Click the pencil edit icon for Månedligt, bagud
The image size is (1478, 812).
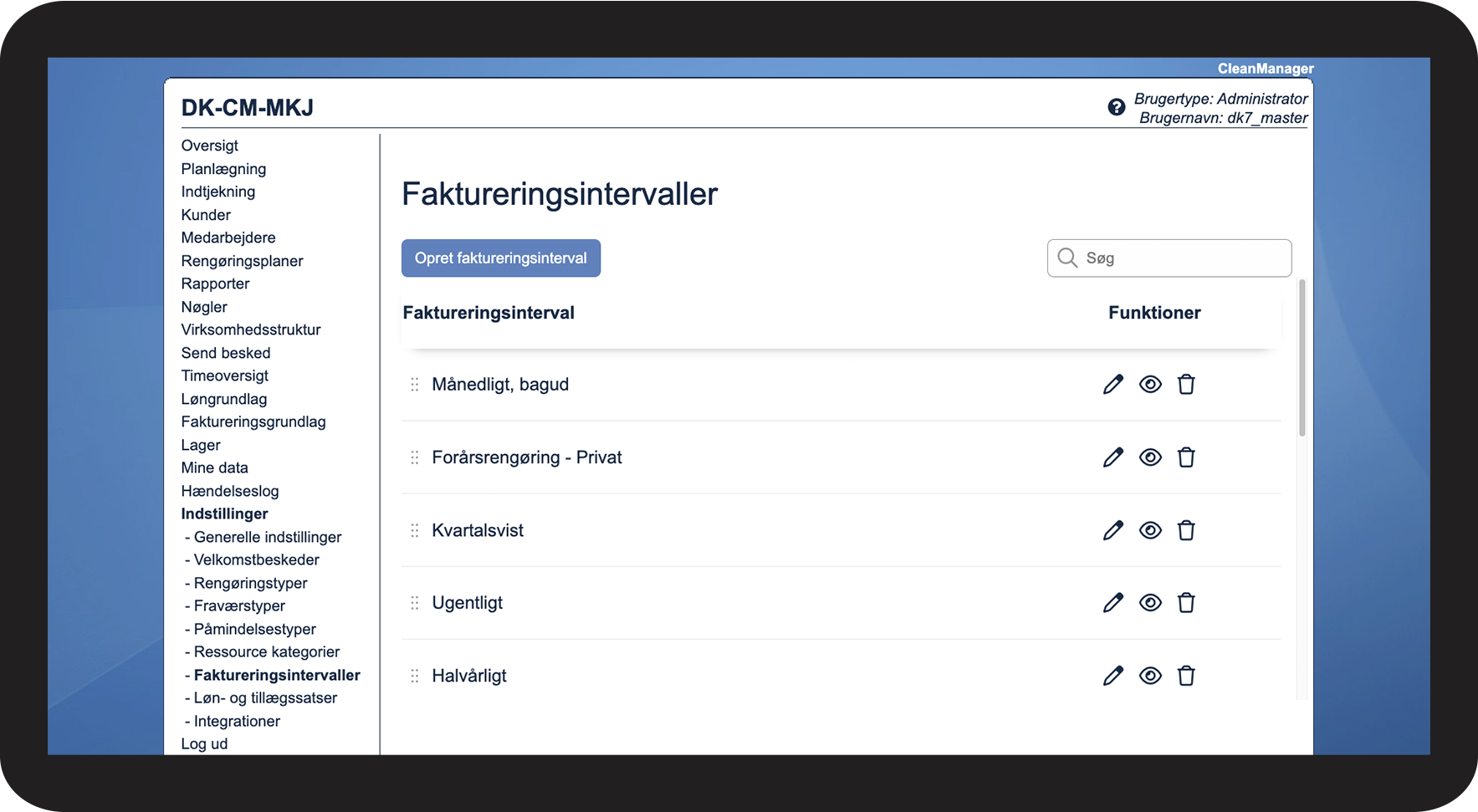pos(1112,385)
